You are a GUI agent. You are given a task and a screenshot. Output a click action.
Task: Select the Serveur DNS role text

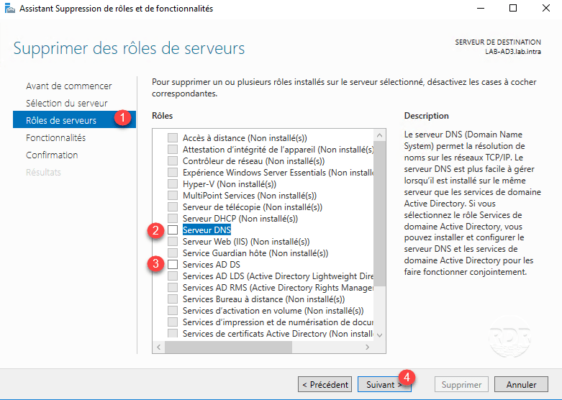tap(207, 230)
